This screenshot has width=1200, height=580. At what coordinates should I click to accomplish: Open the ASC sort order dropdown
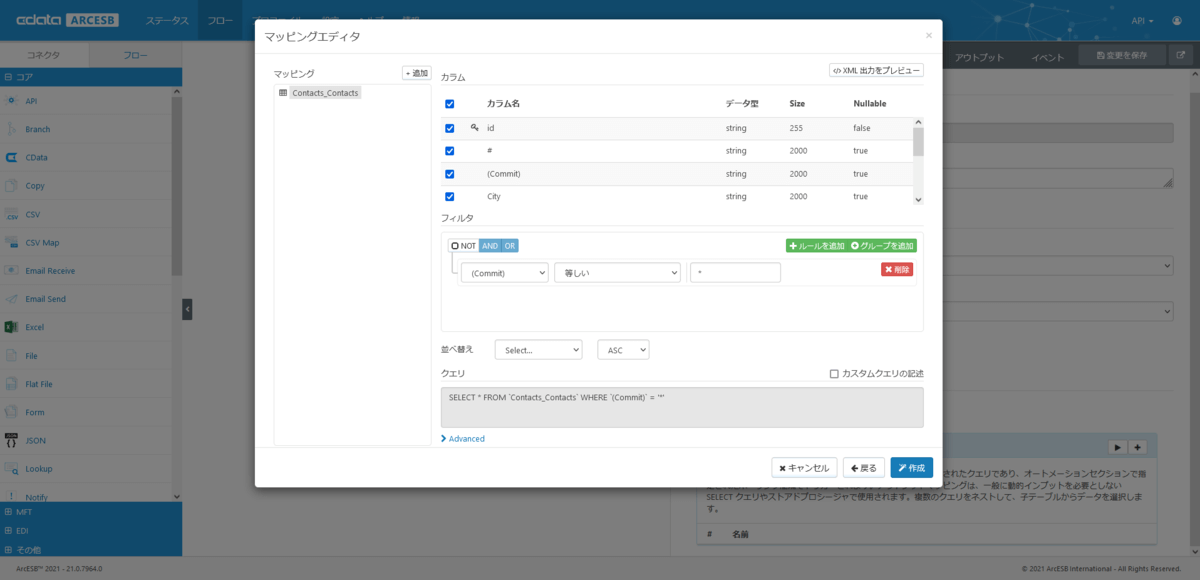point(623,350)
